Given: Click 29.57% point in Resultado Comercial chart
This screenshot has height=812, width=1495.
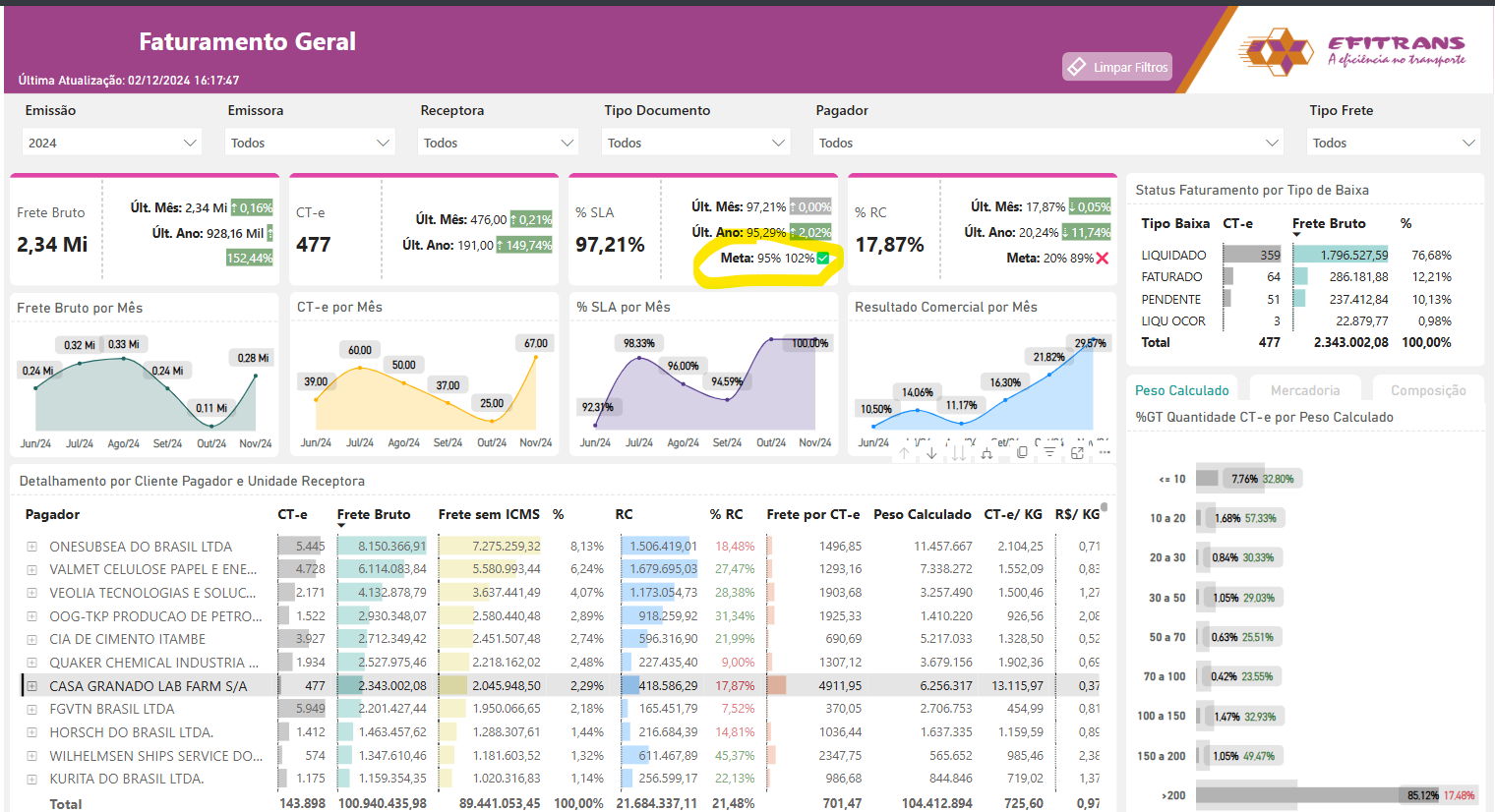Looking at the screenshot, I should pos(1092,342).
